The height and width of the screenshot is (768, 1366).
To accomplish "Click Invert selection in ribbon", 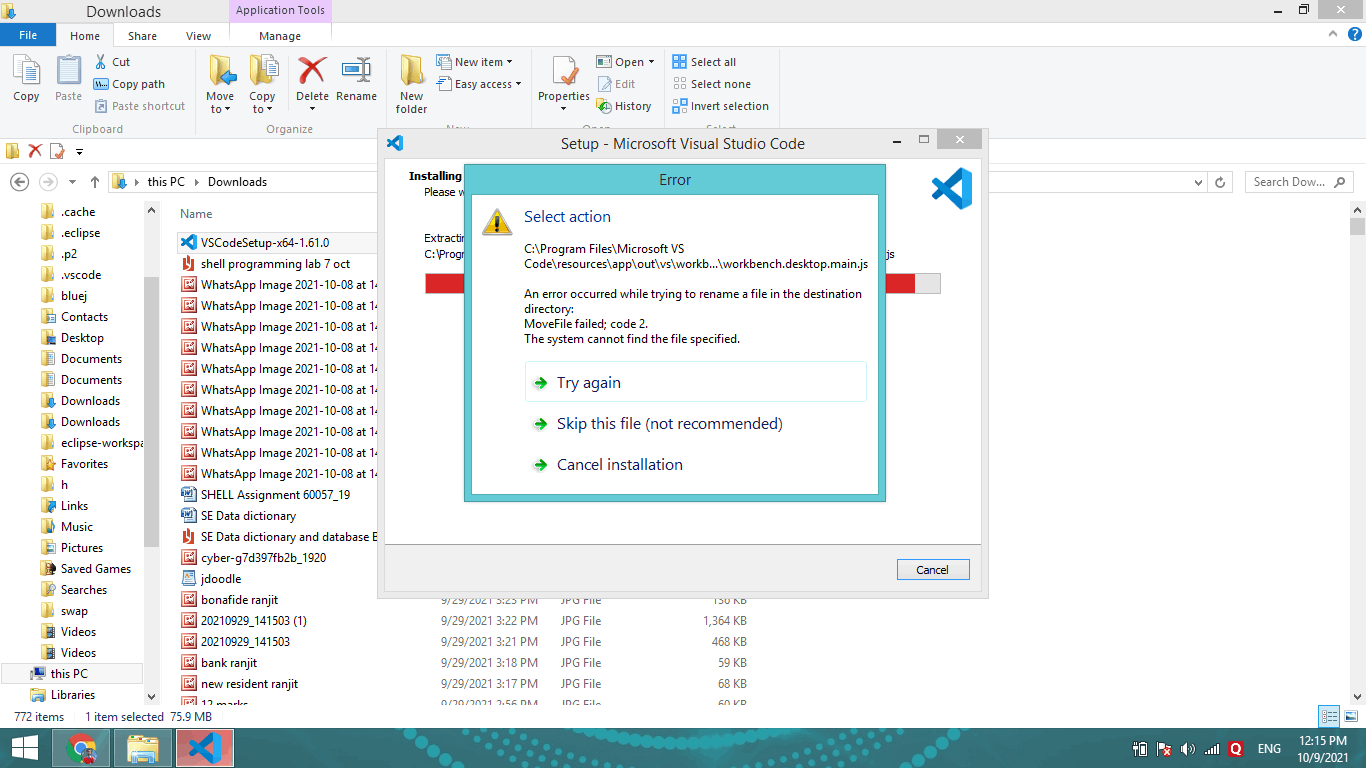I will tap(720, 106).
